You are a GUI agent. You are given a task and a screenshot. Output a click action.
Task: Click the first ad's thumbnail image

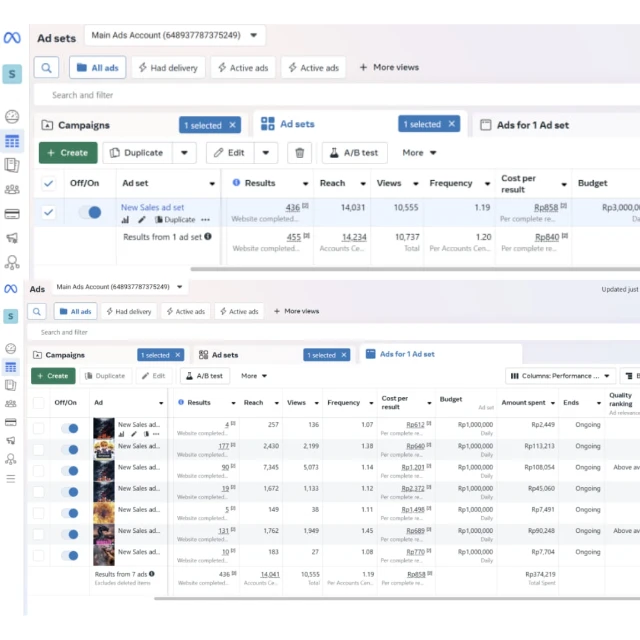(104, 428)
